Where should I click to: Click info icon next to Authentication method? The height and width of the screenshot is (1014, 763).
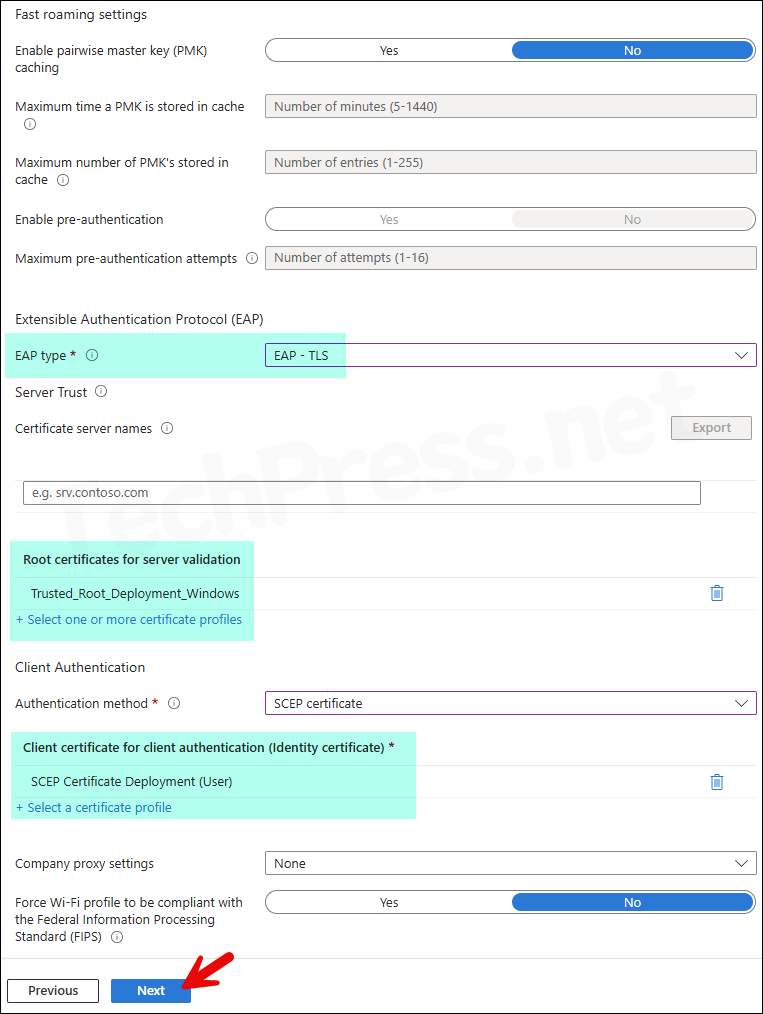[x=174, y=703]
